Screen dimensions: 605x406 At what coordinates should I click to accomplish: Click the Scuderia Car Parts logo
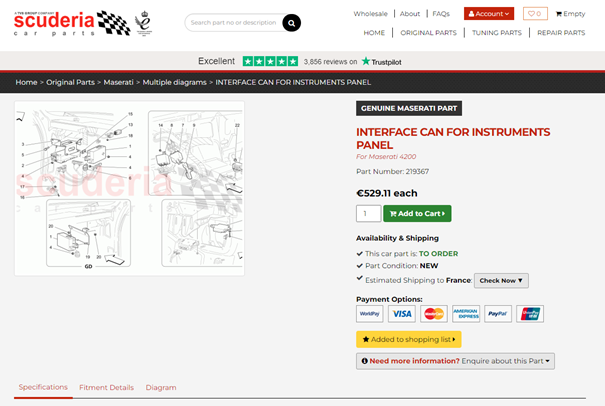[x=72, y=24]
